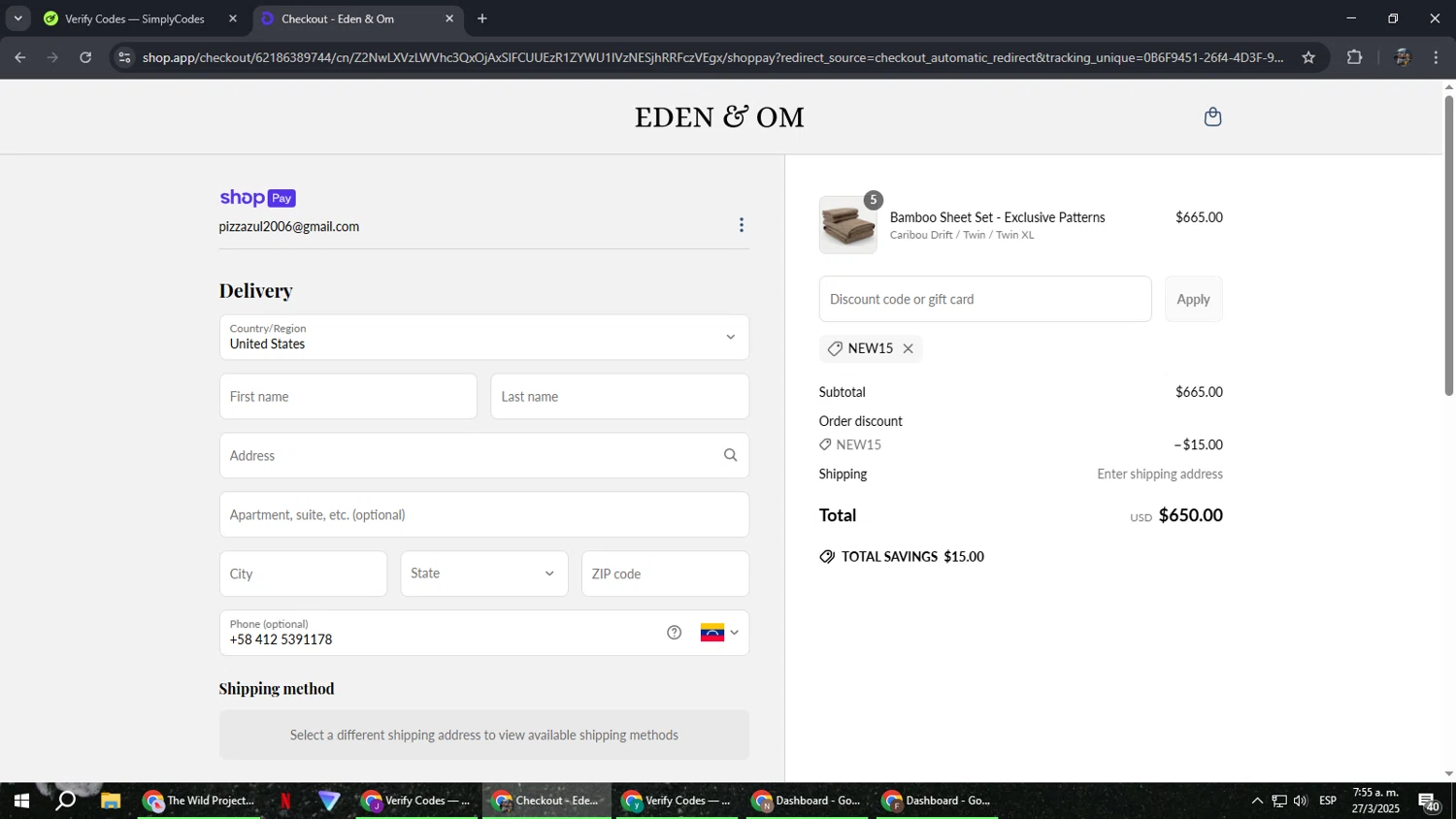The height and width of the screenshot is (819, 1456).
Task: Close the Verify Codes tab
Action: (233, 18)
